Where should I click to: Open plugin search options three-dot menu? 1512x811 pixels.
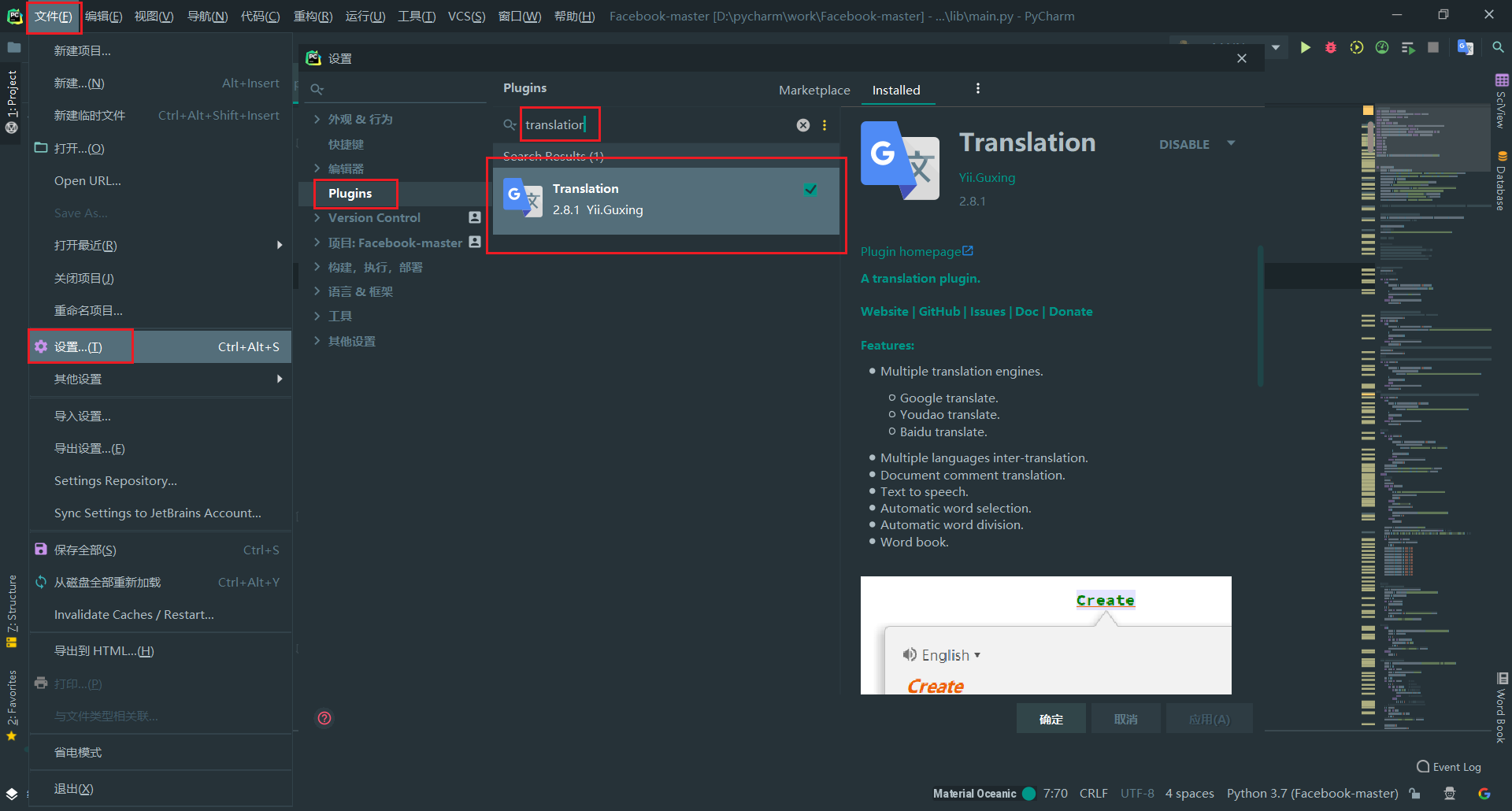825,125
